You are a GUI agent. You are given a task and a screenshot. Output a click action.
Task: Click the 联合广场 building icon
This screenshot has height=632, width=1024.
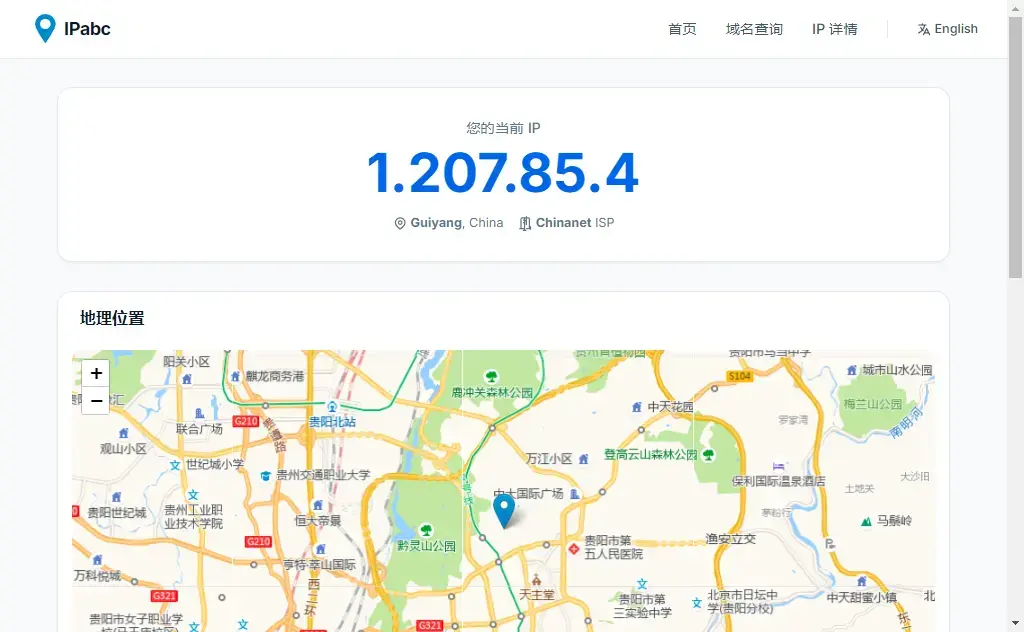(199, 413)
